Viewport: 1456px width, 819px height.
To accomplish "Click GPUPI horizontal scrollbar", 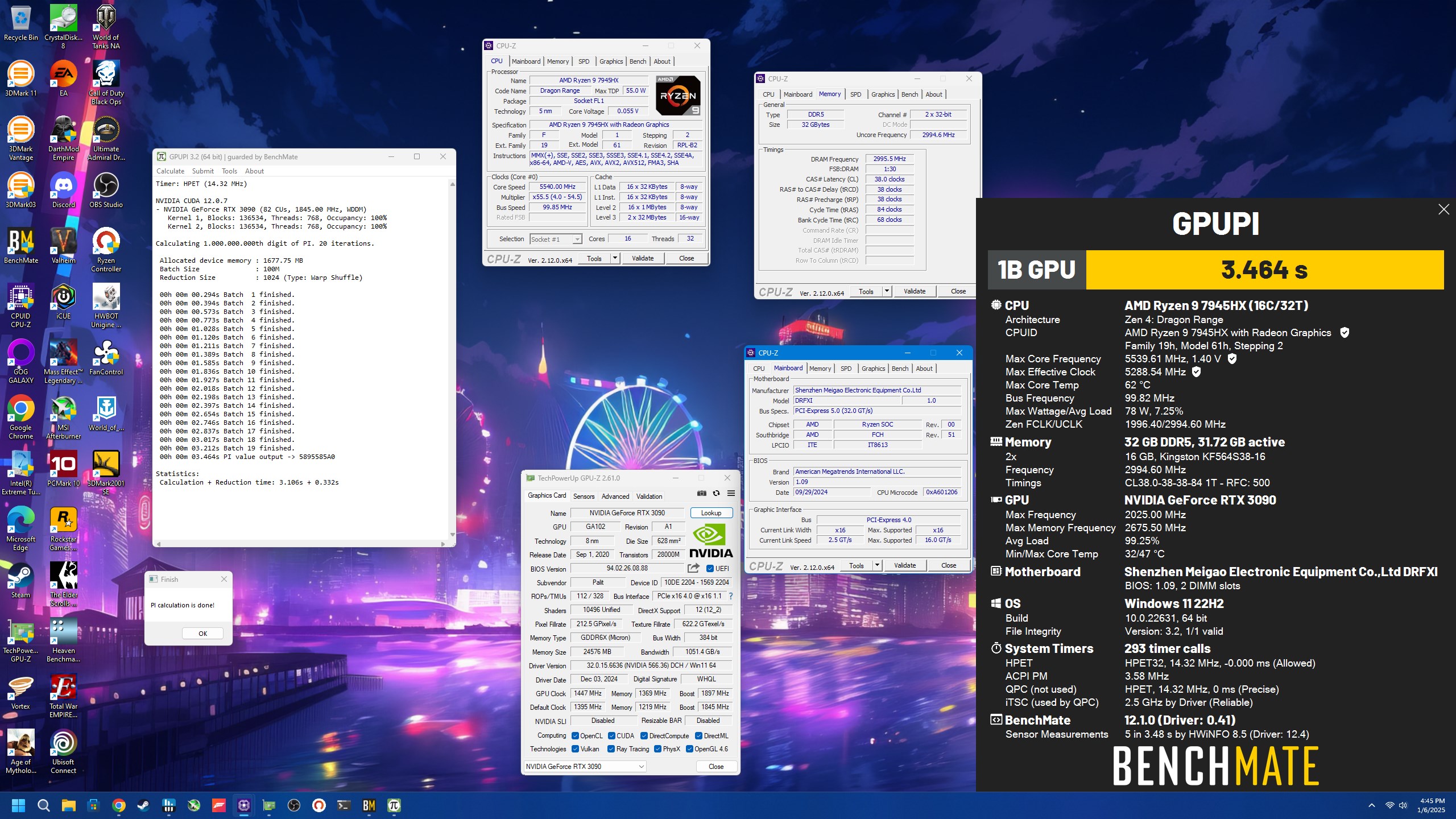I will (x=301, y=544).
